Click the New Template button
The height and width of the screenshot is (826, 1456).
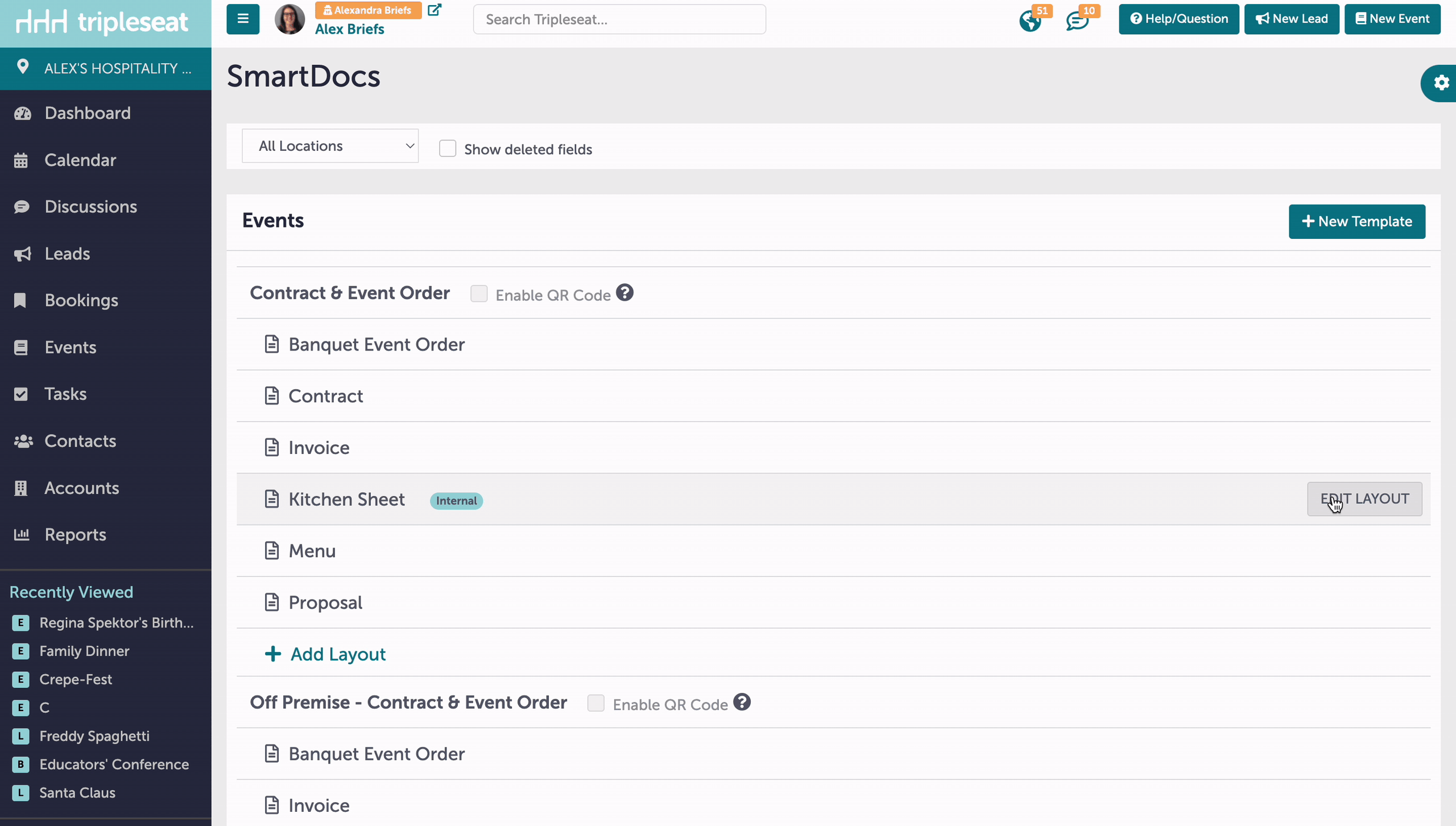(1357, 221)
